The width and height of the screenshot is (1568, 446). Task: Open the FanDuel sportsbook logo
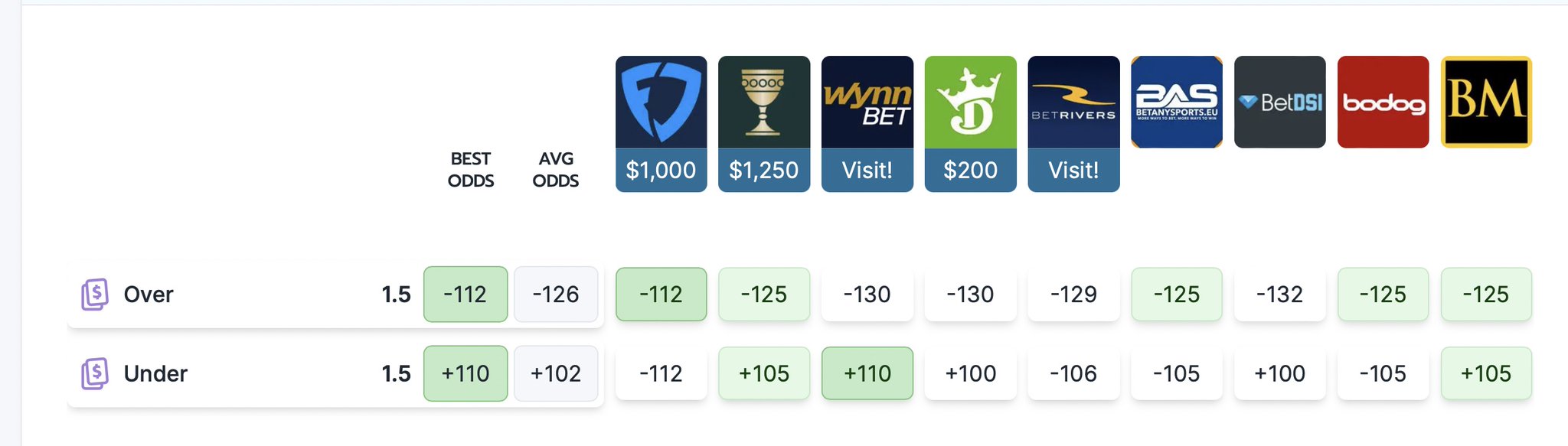coord(661,102)
